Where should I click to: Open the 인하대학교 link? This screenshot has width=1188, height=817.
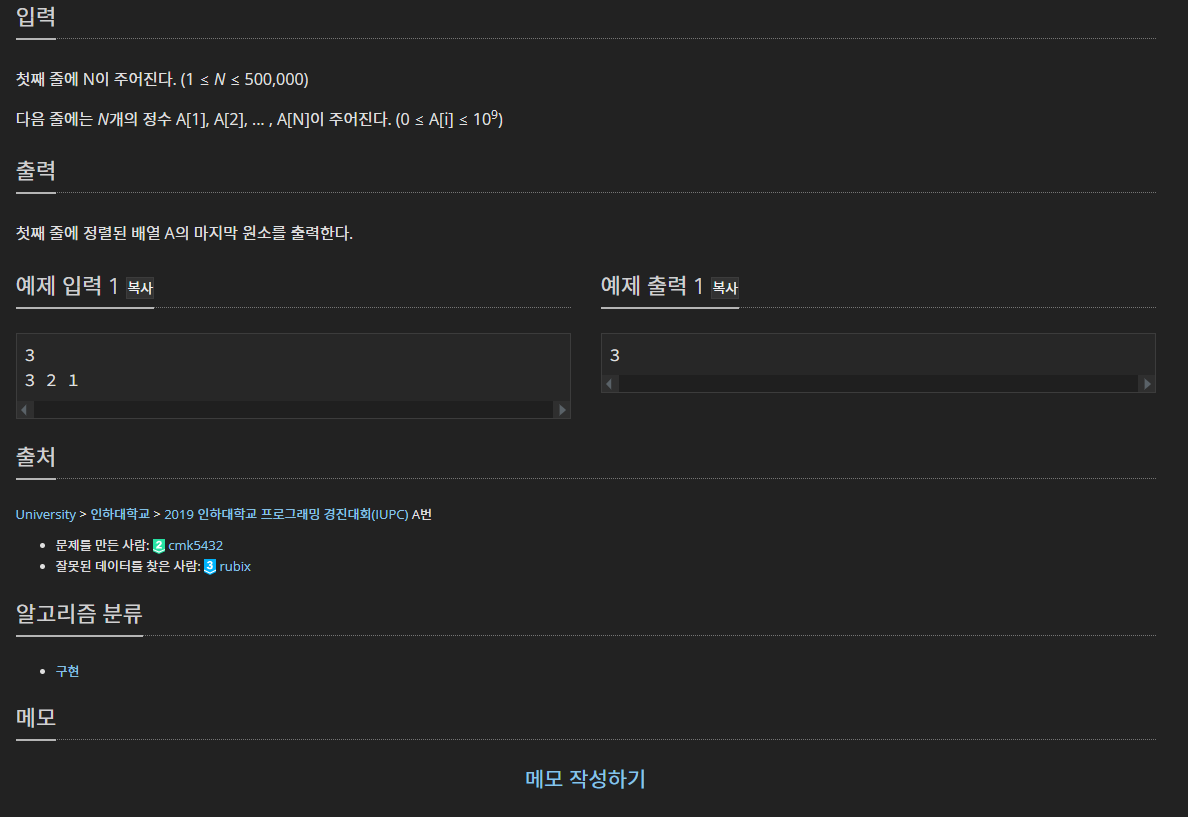point(120,515)
